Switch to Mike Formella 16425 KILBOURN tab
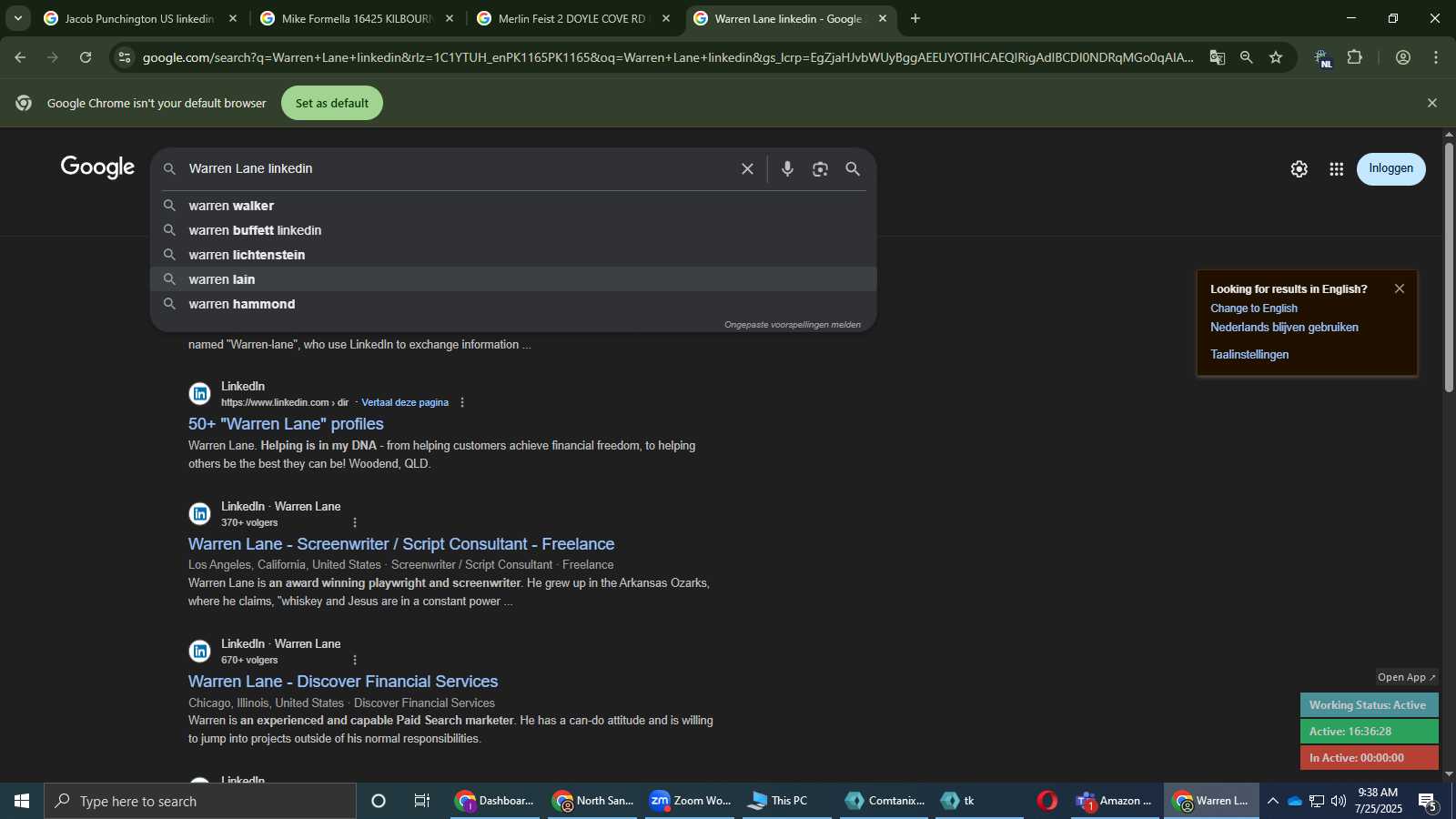Image resolution: width=1456 pixels, height=819 pixels. tap(357, 18)
